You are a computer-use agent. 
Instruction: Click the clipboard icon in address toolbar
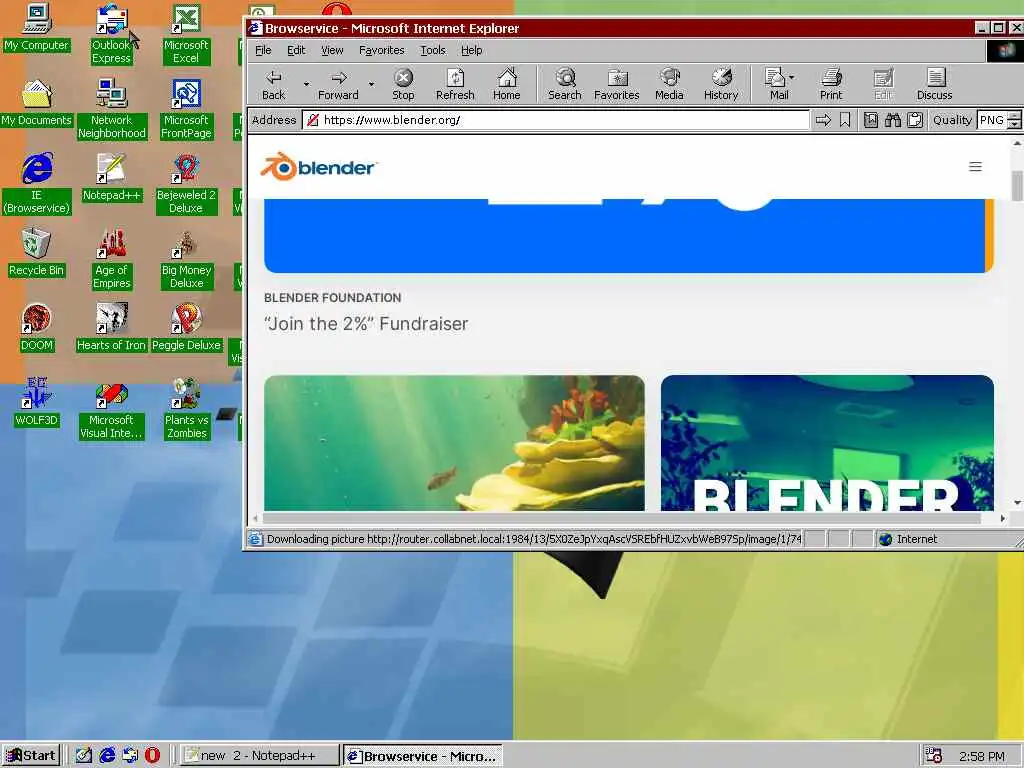[916, 120]
